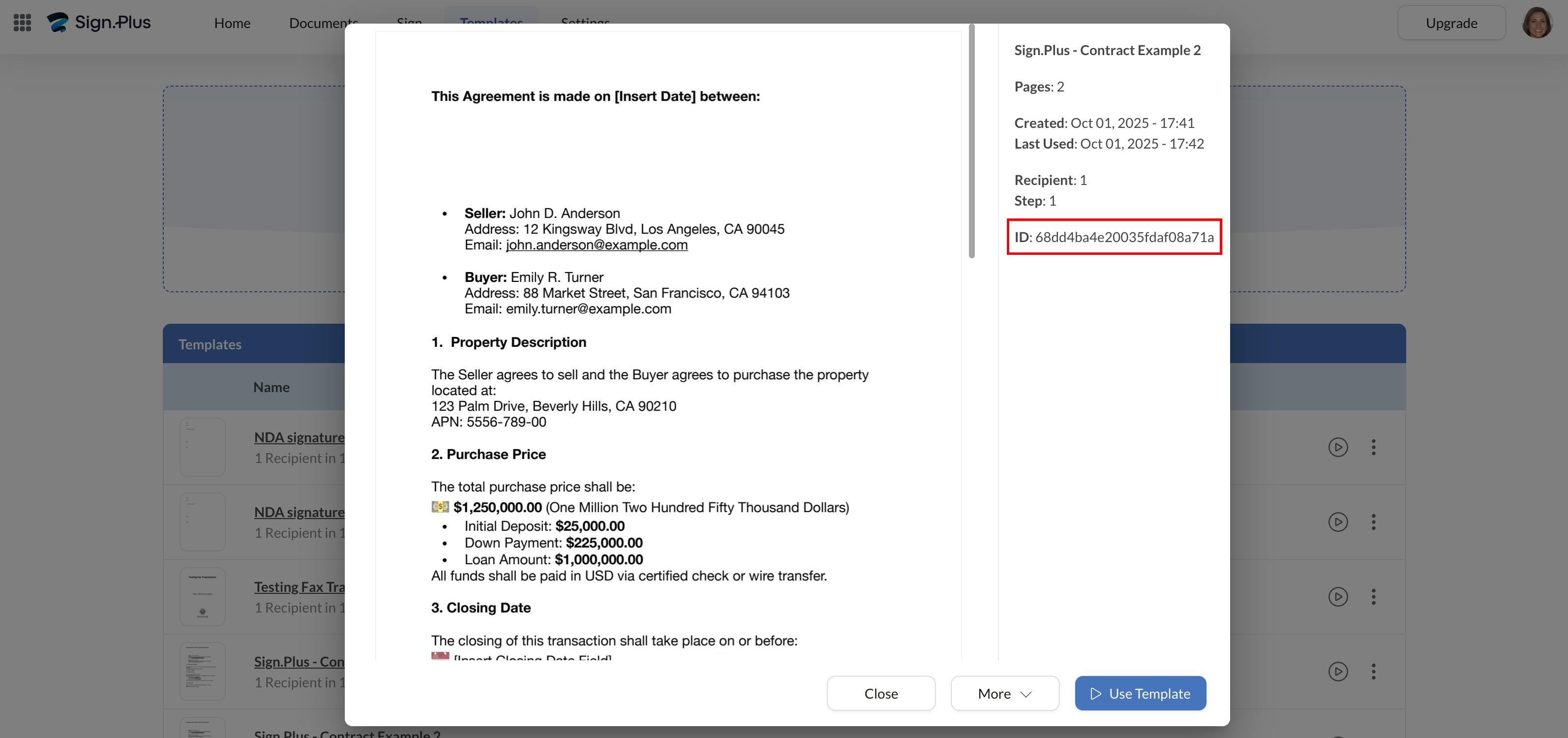
Task: Open options menu for Testing Fax row
Action: [x=1373, y=597]
